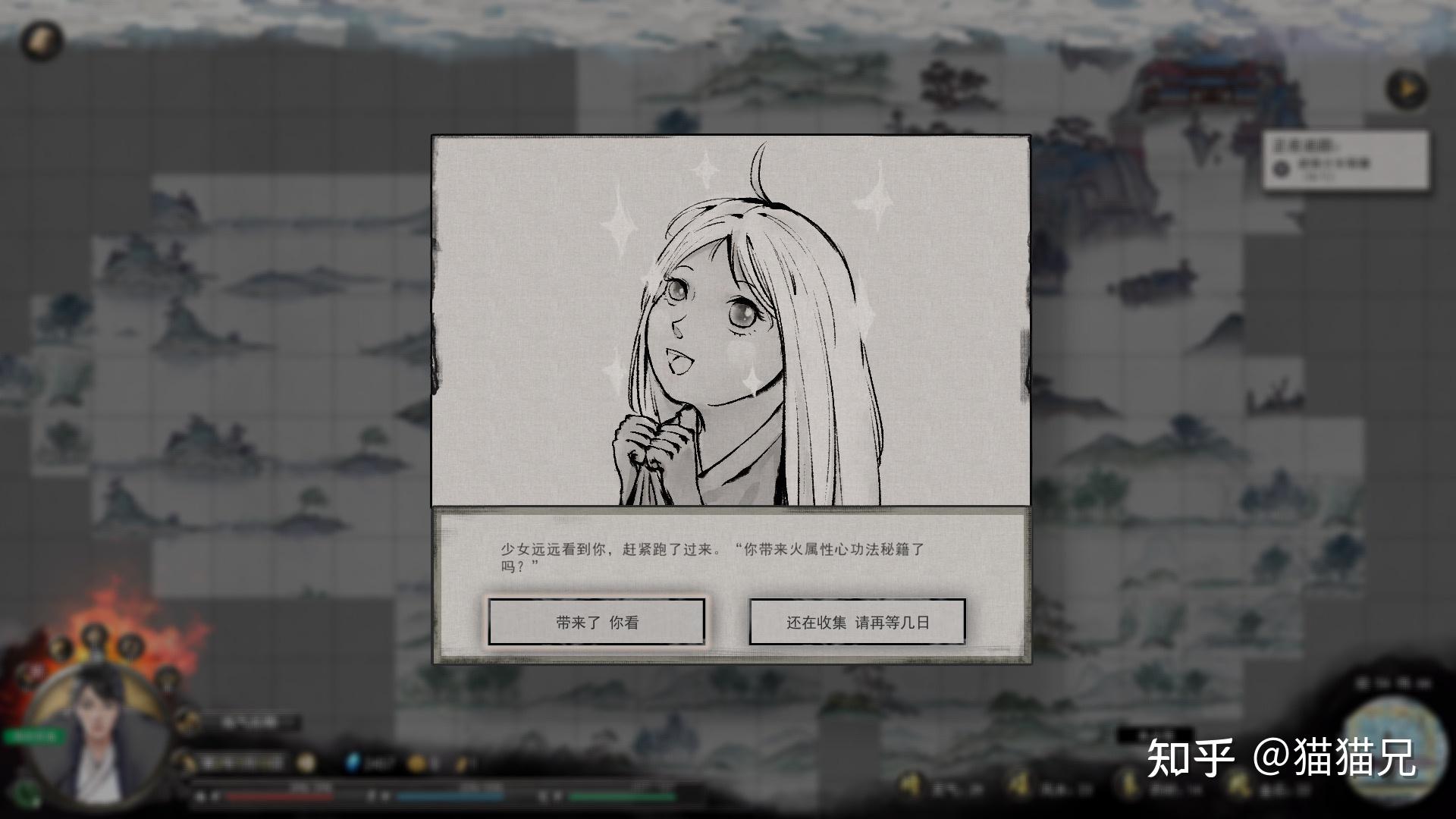The height and width of the screenshot is (819, 1456).
Task: Choose "还在收集 请再等几日" dialog option
Action: tap(857, 622)
